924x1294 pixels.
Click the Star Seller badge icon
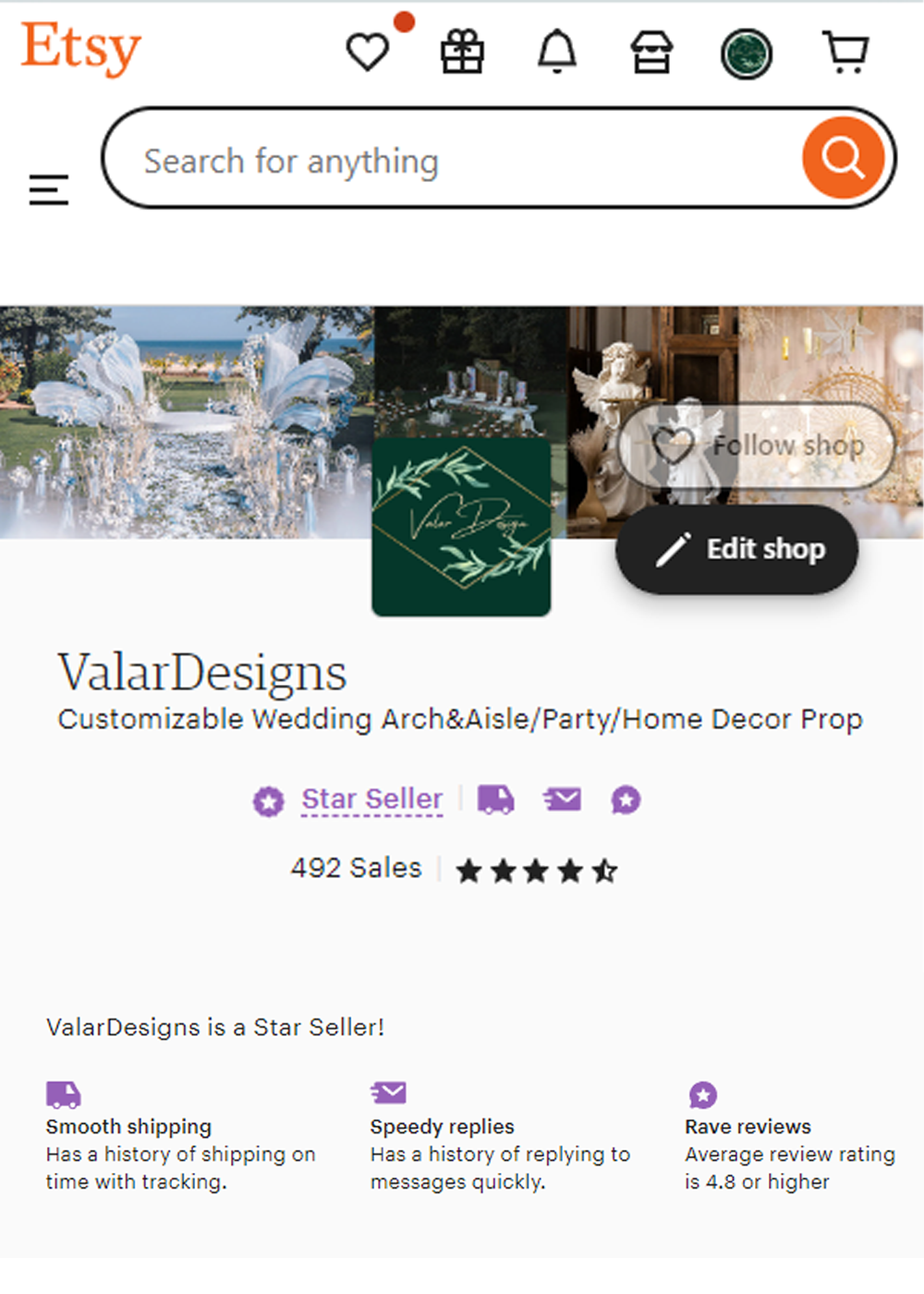pyautogui.click(x=269, y=800)
